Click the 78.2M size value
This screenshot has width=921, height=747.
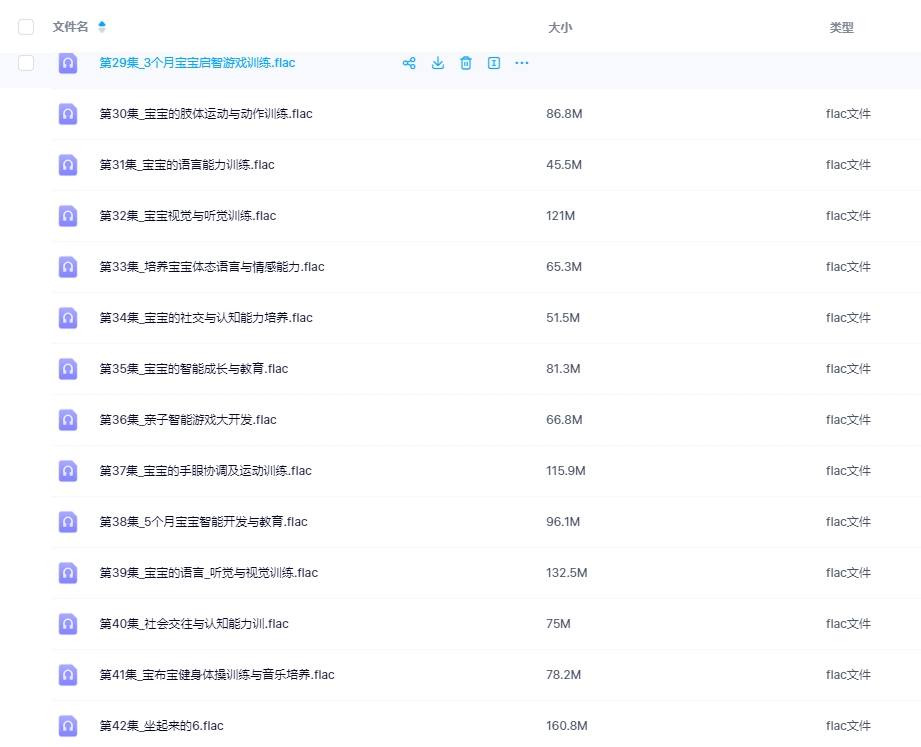click(x=563, y=675)
